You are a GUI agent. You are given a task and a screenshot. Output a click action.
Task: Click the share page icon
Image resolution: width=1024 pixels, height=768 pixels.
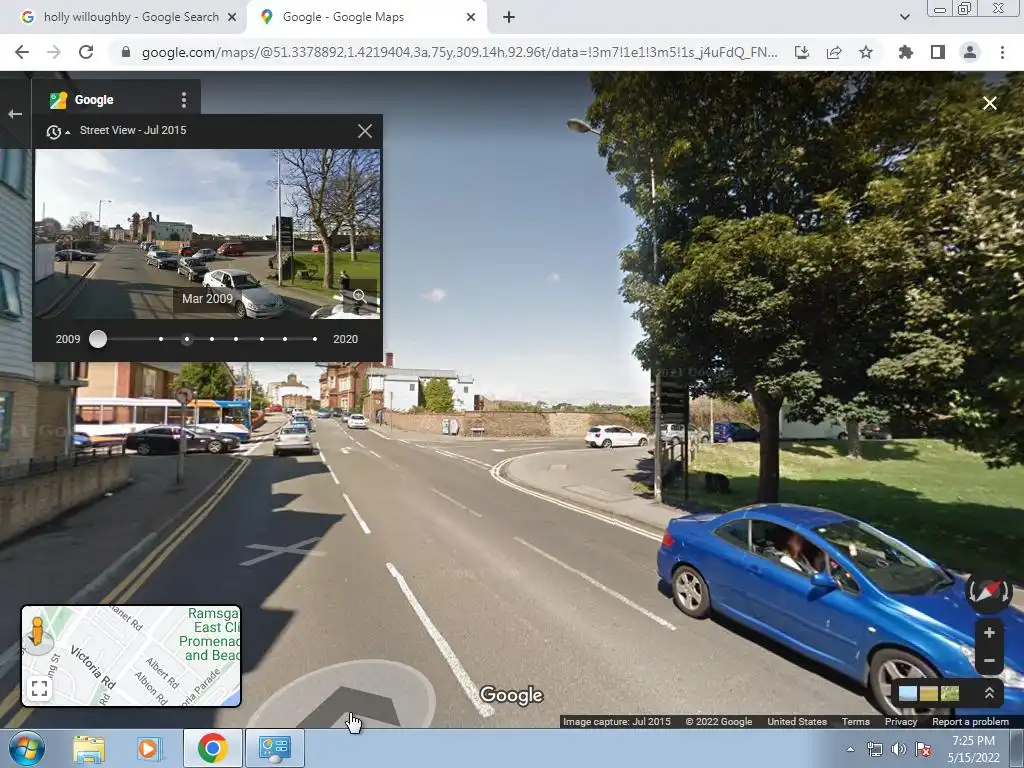pos(834,52)
